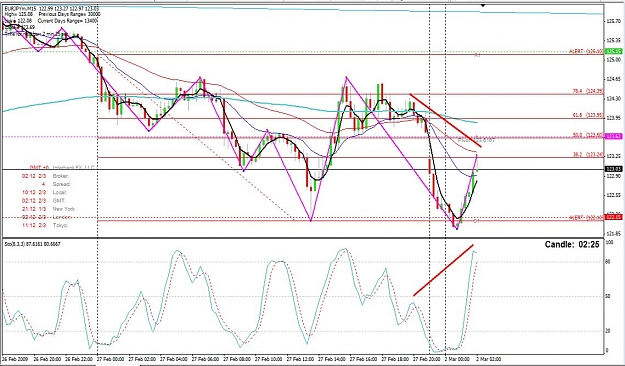Click the 'Spread:' info row
Image resolution: width=625 pixels, height=366 pixels.
coord(56,184)
